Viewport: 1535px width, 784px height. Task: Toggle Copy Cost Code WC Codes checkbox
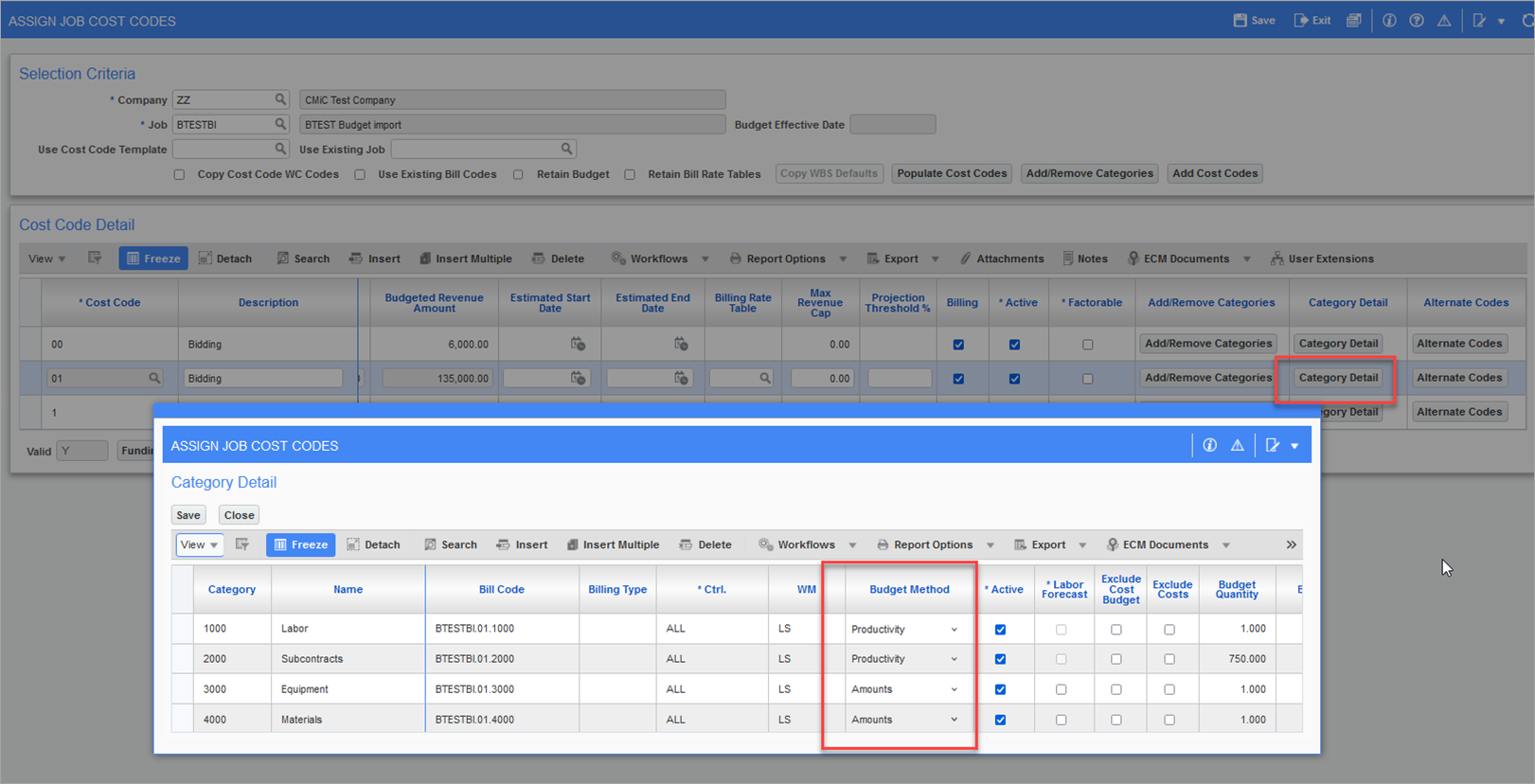point(179,174)
